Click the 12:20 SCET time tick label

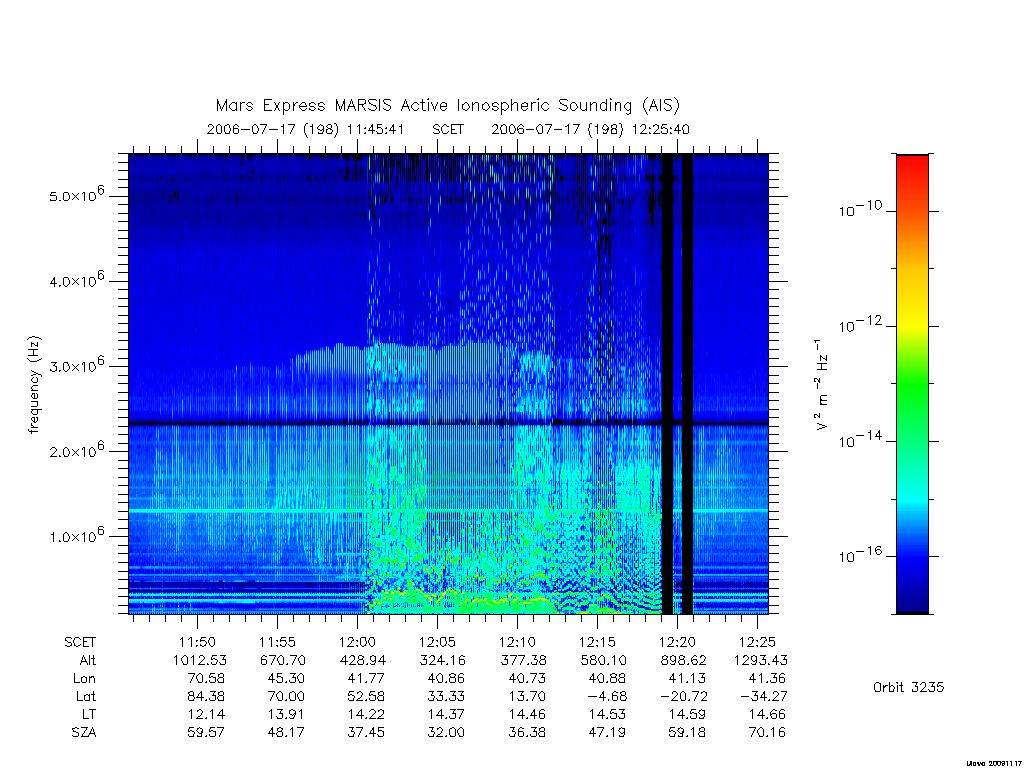pyautogui.click(x=677, y=642)
